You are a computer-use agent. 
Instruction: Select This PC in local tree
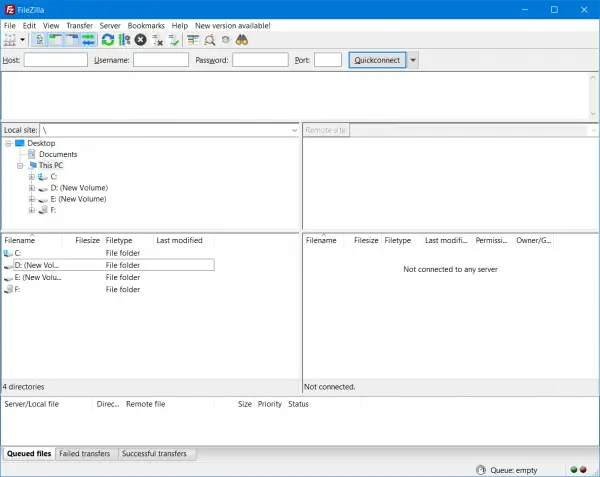pos(51,165)
